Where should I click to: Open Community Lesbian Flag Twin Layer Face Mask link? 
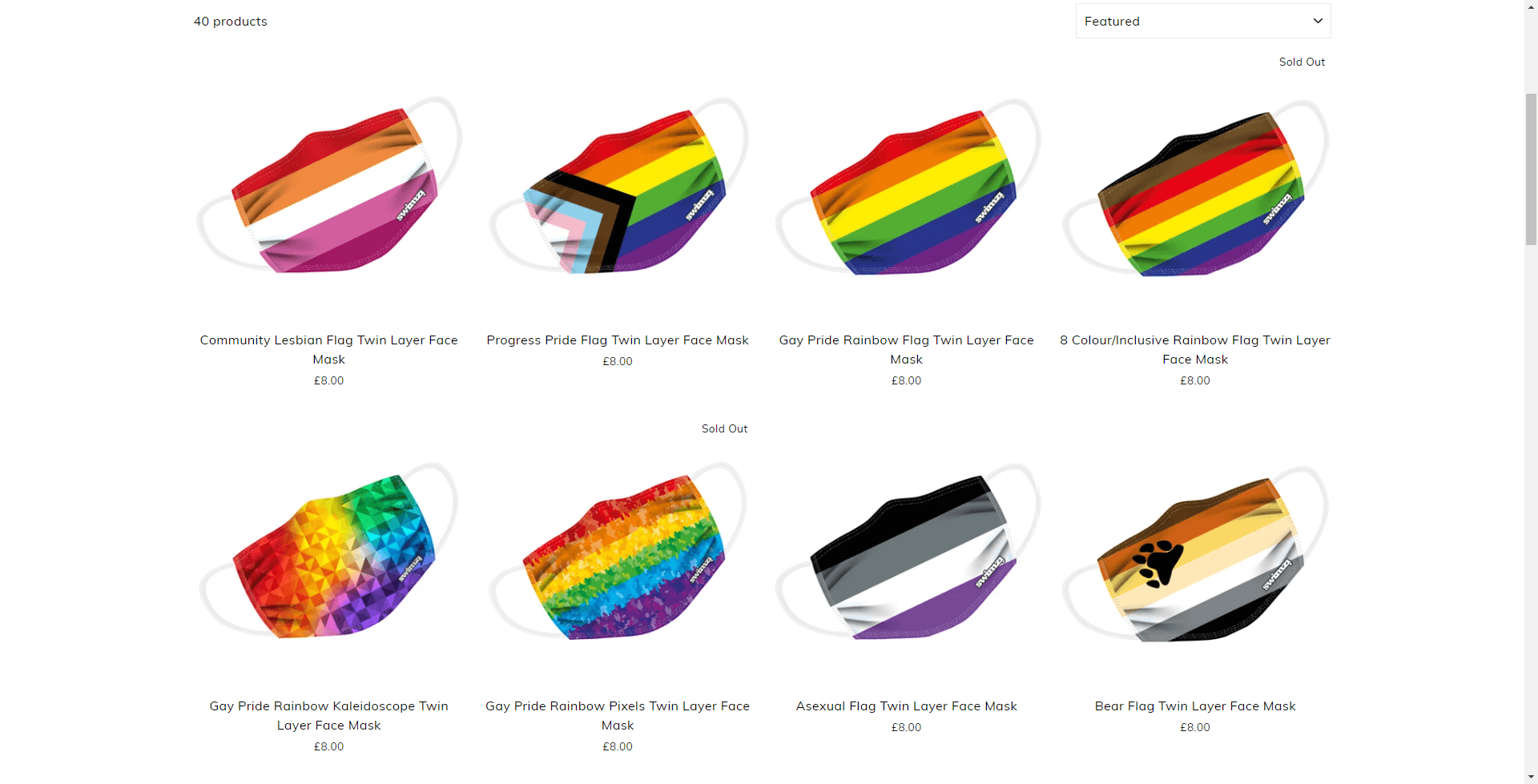328,349
